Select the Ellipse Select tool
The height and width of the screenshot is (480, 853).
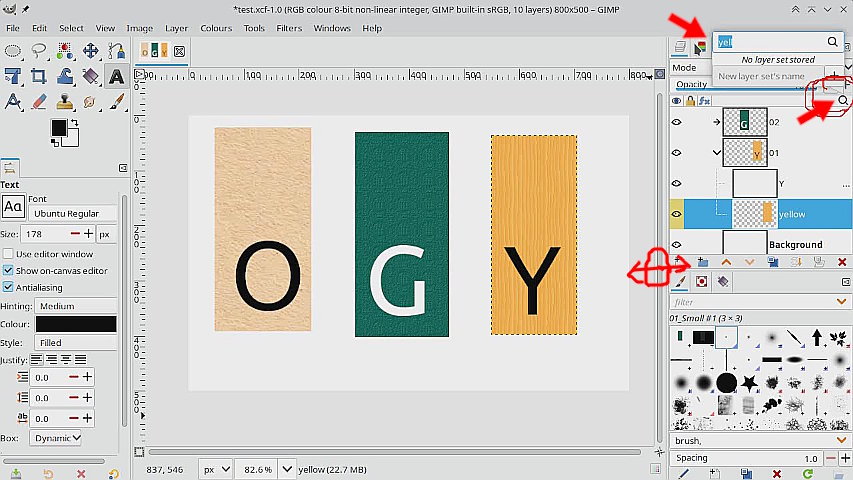pyautogui.click(x=13, y=50)
